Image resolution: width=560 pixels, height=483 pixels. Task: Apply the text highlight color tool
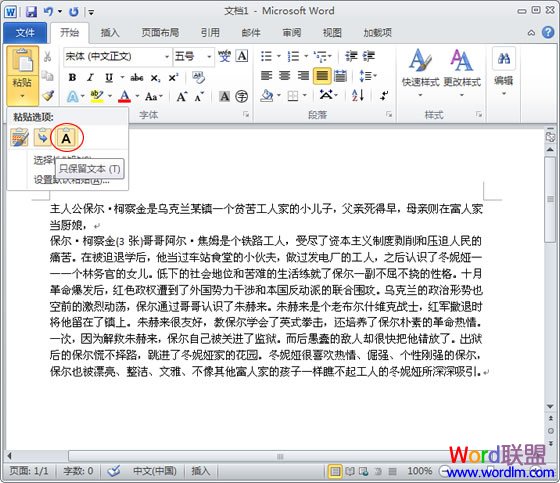click(97, 96)
